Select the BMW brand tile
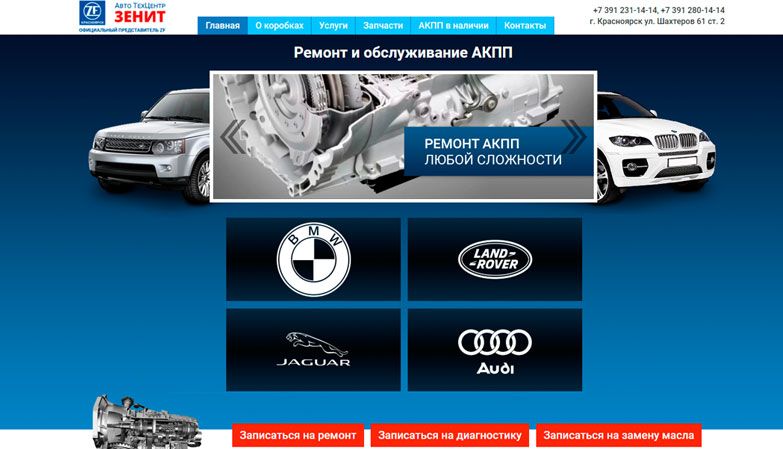This screenshot has width=783, height=449. (314, 259)
